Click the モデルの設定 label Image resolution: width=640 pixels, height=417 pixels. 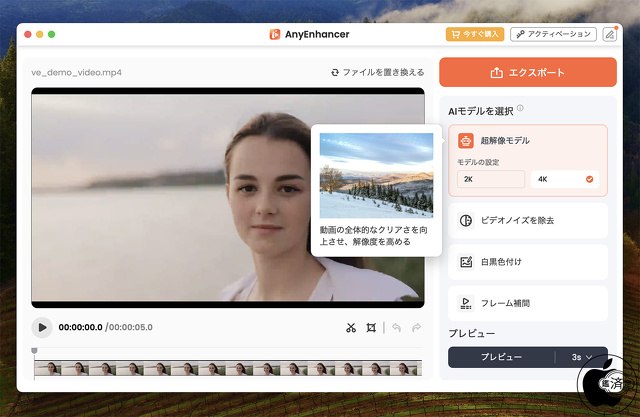click(478, 162)
